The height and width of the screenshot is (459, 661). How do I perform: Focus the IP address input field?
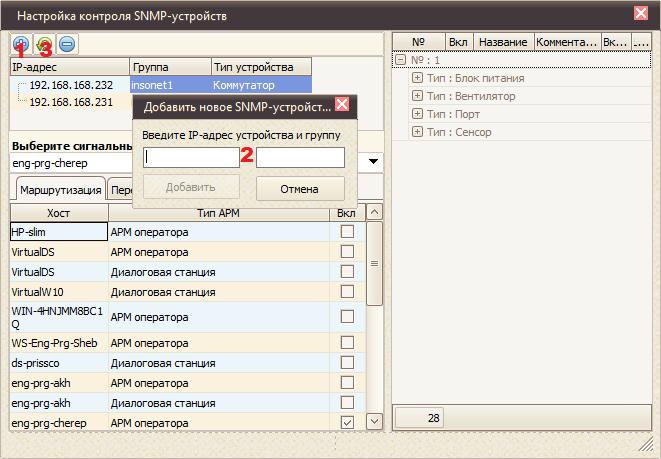pos(191,157)
